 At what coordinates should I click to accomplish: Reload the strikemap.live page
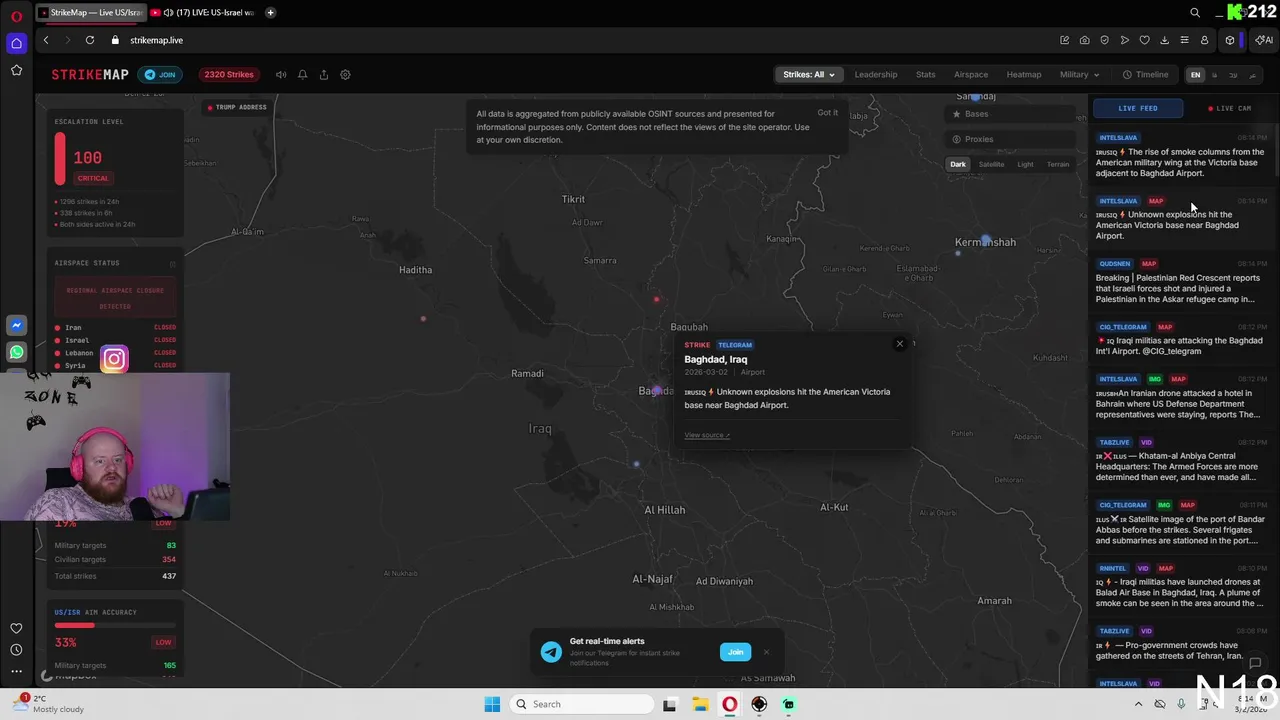[90, 40]
